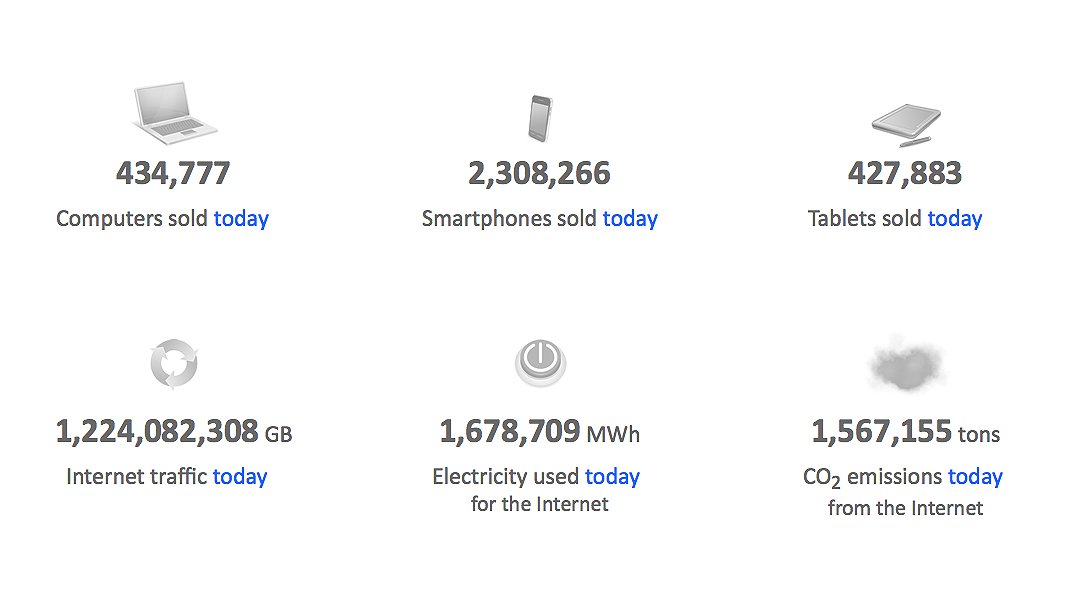The image size is (1080, 593).
Task: Open 'today' link after Smartphones sold
Action: coord(630,218)
